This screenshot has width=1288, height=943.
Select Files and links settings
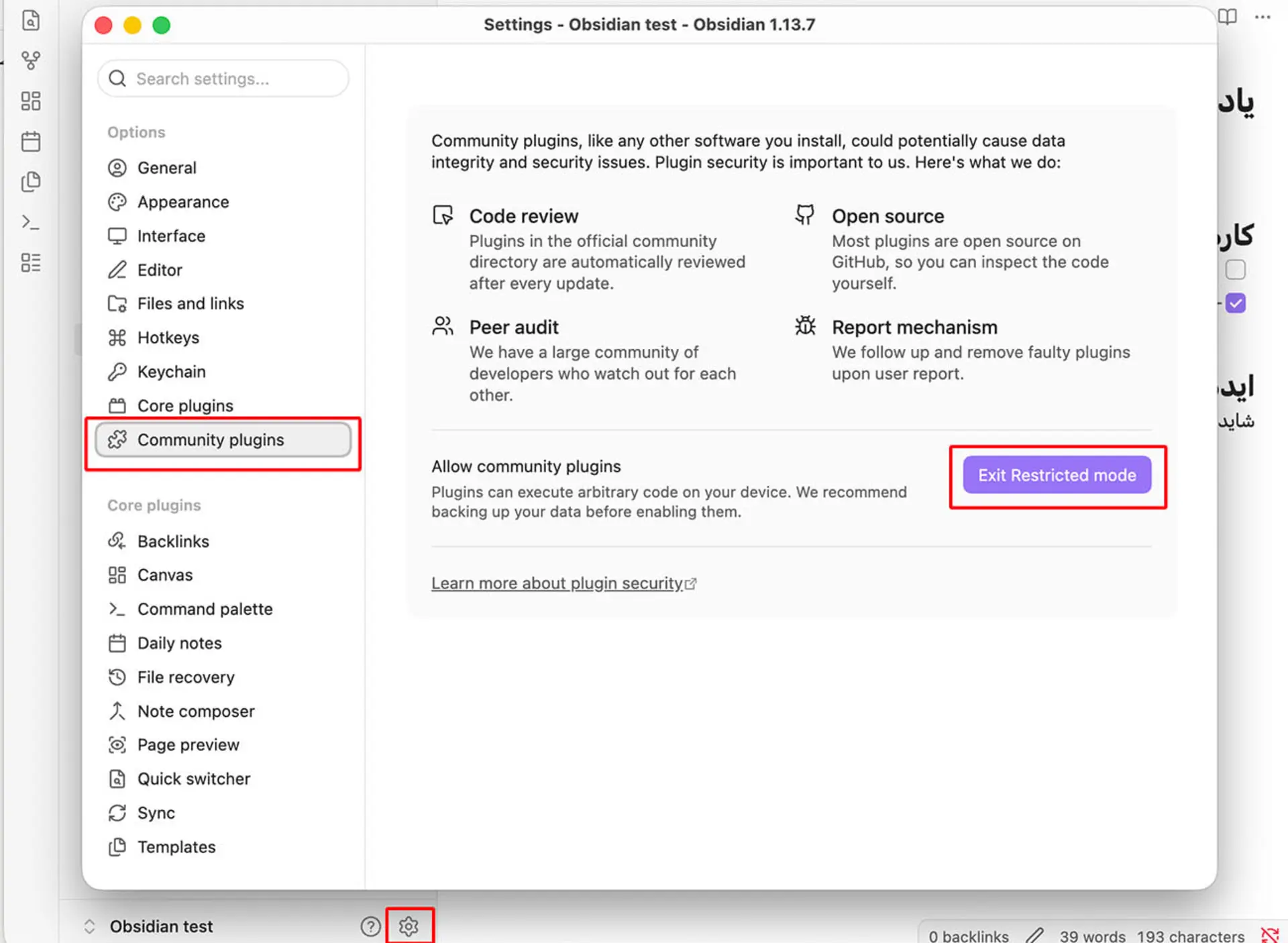tap(223, 304)
